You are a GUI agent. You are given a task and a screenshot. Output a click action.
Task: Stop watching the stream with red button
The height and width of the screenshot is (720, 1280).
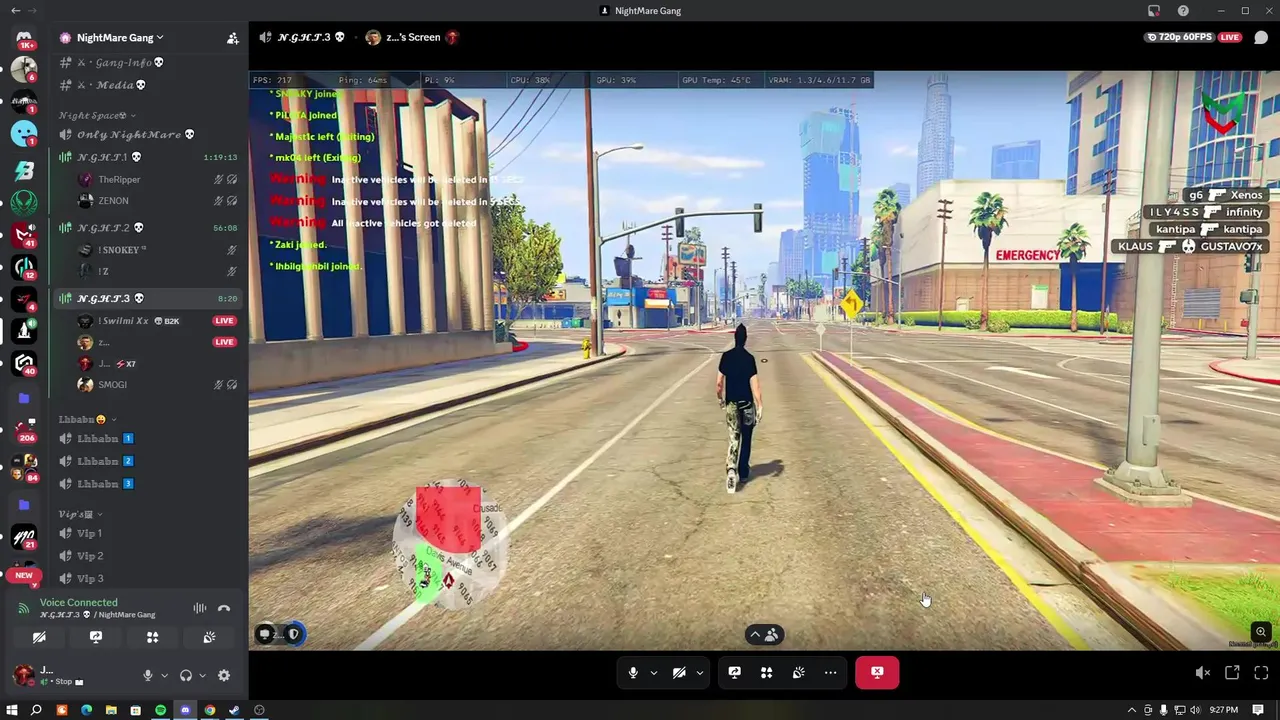(x=877, y=672)
